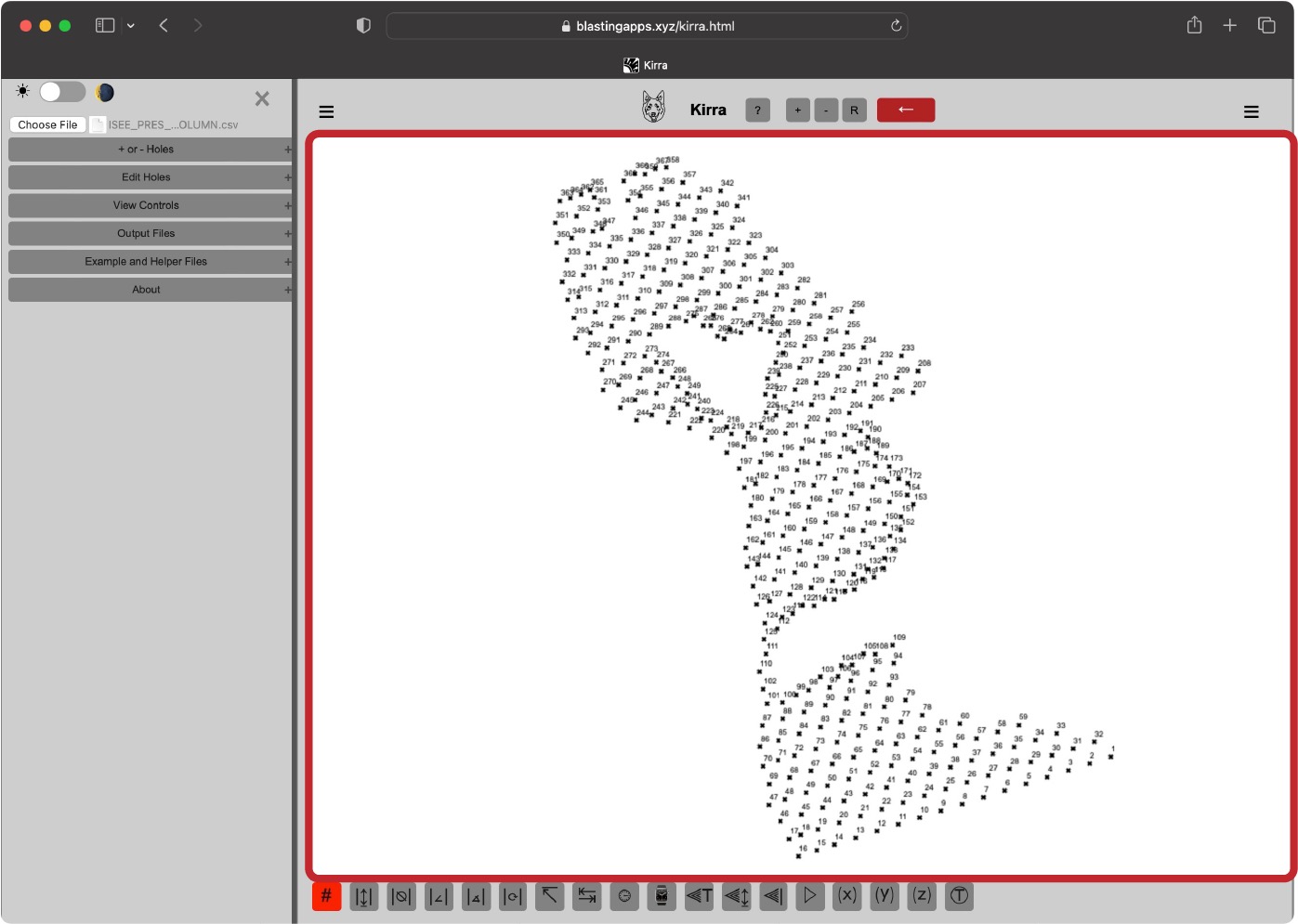This screenshot has height=924, width=1298.
Task: Open the left hamburger menu in canvas header
Action: pos(326,111)
